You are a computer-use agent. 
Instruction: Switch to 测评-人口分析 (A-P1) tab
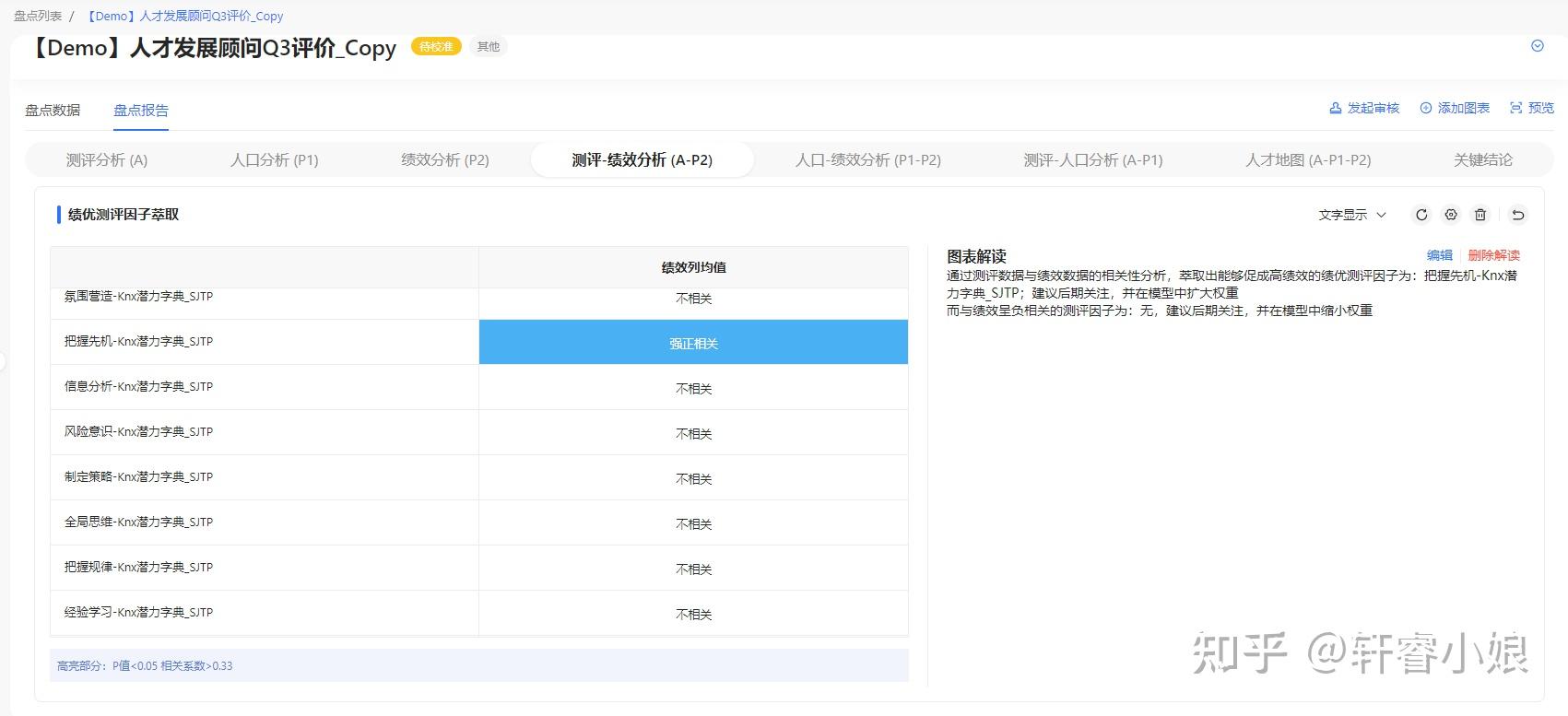(1093, 159)
